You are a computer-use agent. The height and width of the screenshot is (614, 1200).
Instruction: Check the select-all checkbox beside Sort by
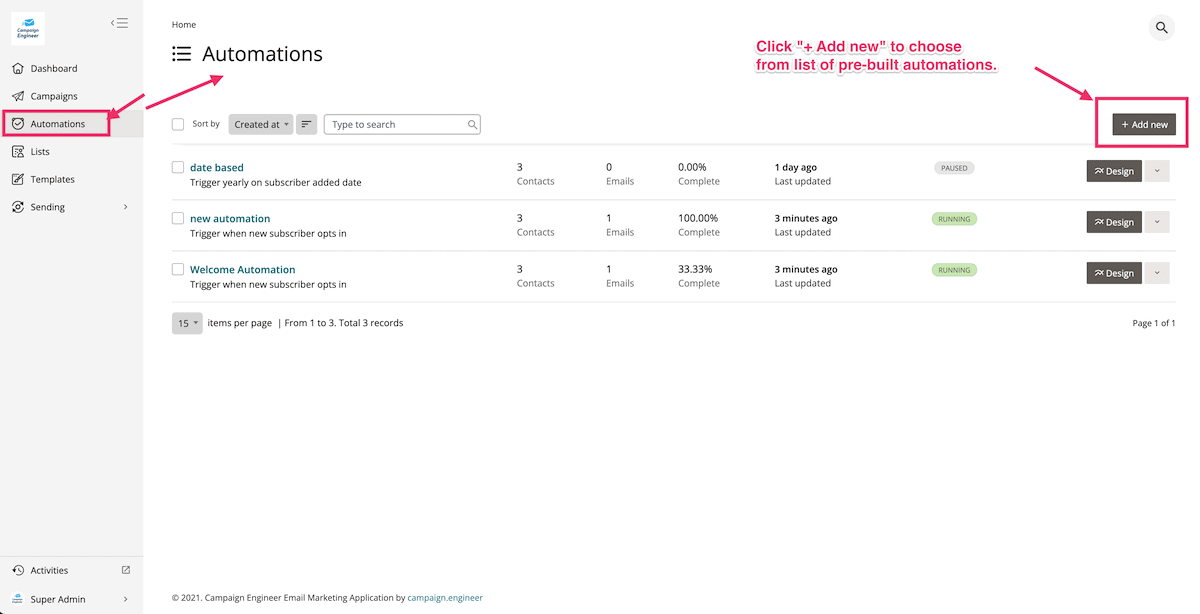coord(178,125)
